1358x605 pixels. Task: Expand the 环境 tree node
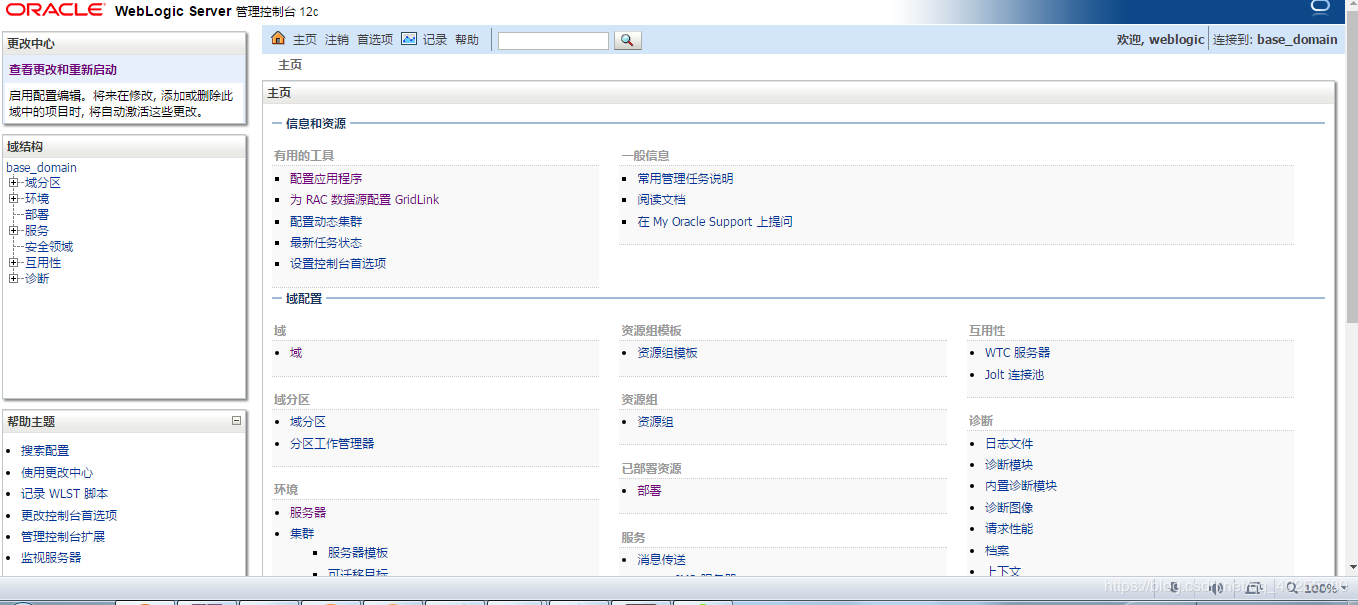tap(14, 199)
